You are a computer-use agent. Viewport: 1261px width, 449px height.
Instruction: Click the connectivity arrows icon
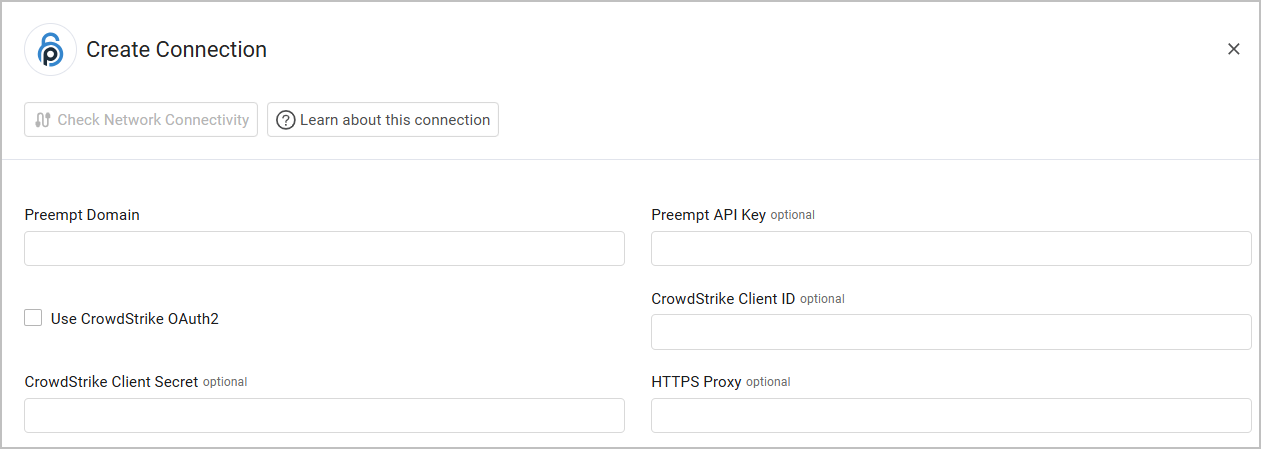click(x=42, y=120)
